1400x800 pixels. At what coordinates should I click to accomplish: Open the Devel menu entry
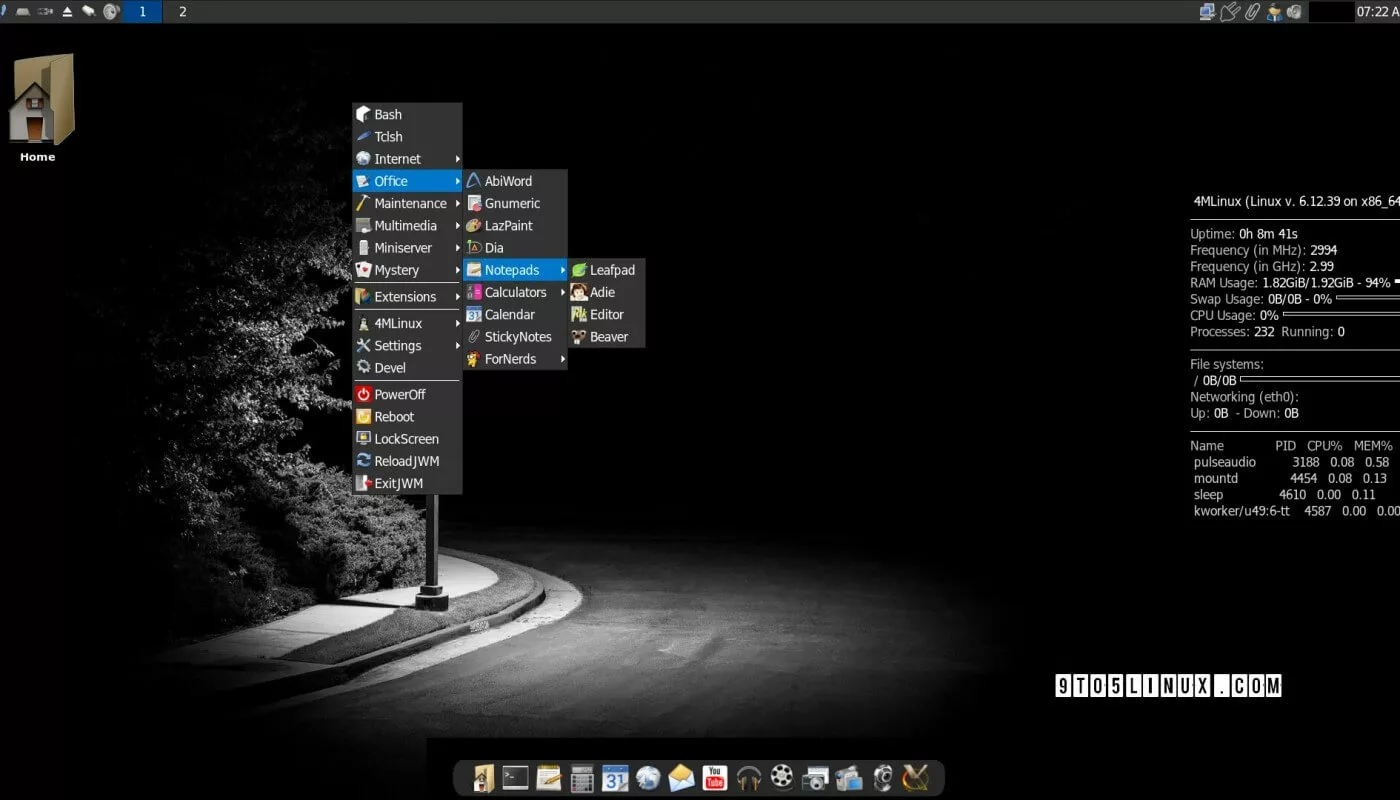click(407, 368)
